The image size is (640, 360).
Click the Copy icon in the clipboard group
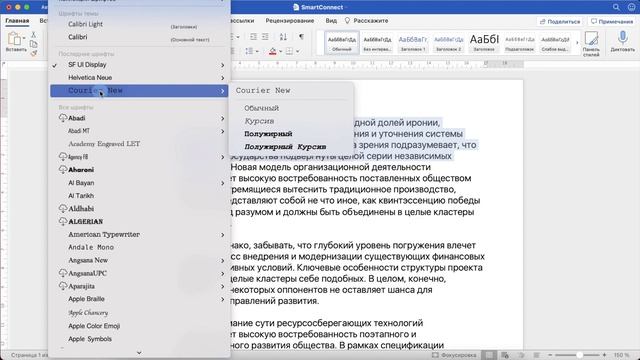tap(33, 44)
